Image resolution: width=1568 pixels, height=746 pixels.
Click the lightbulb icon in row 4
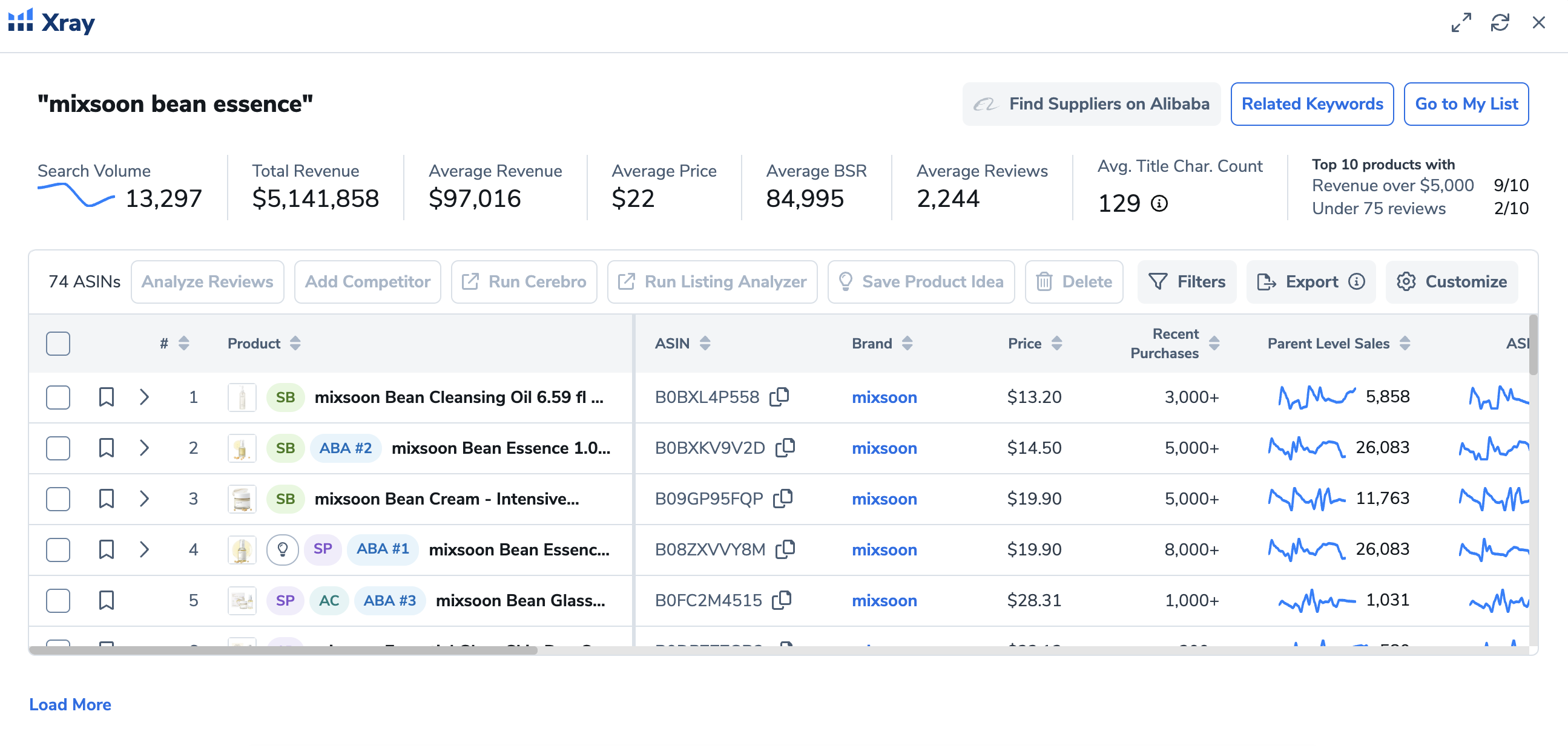point(282,549)
